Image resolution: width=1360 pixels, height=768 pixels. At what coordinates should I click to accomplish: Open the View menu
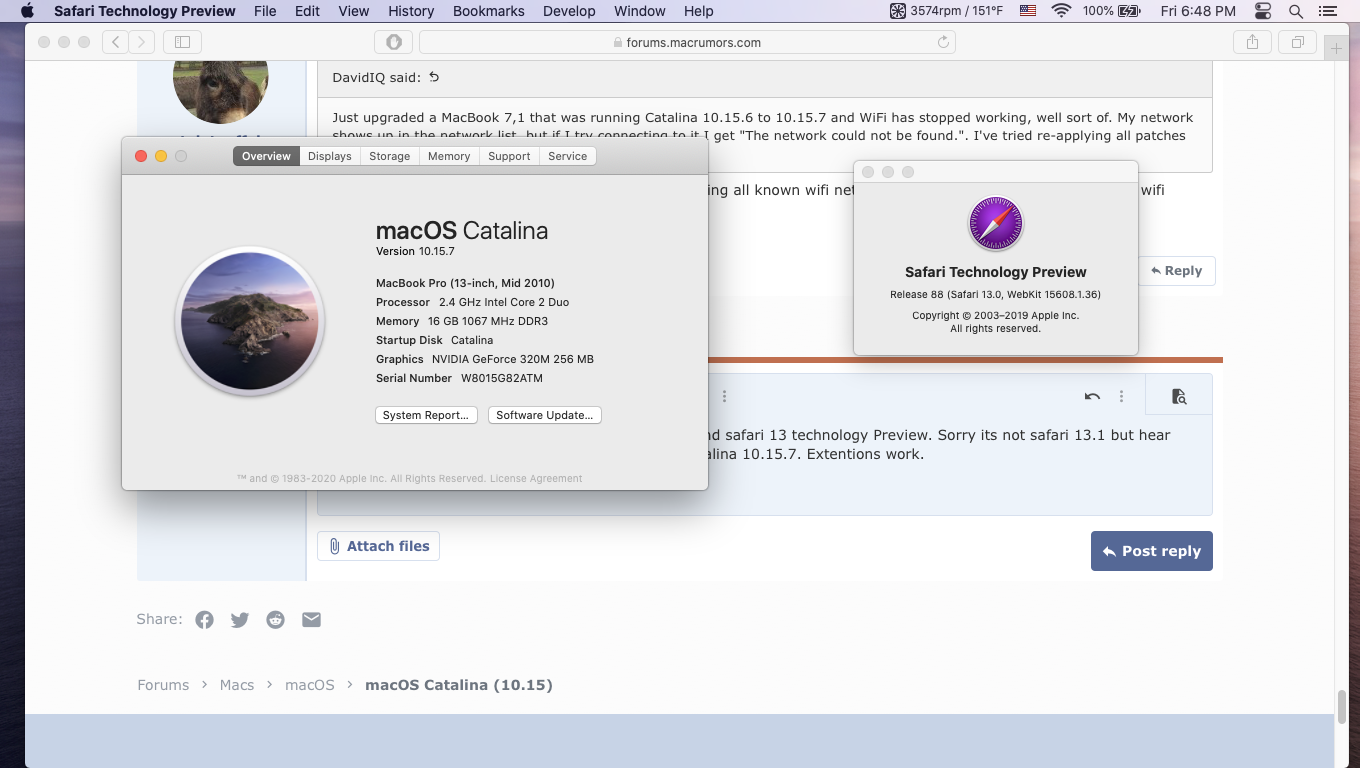coord(354,11)
